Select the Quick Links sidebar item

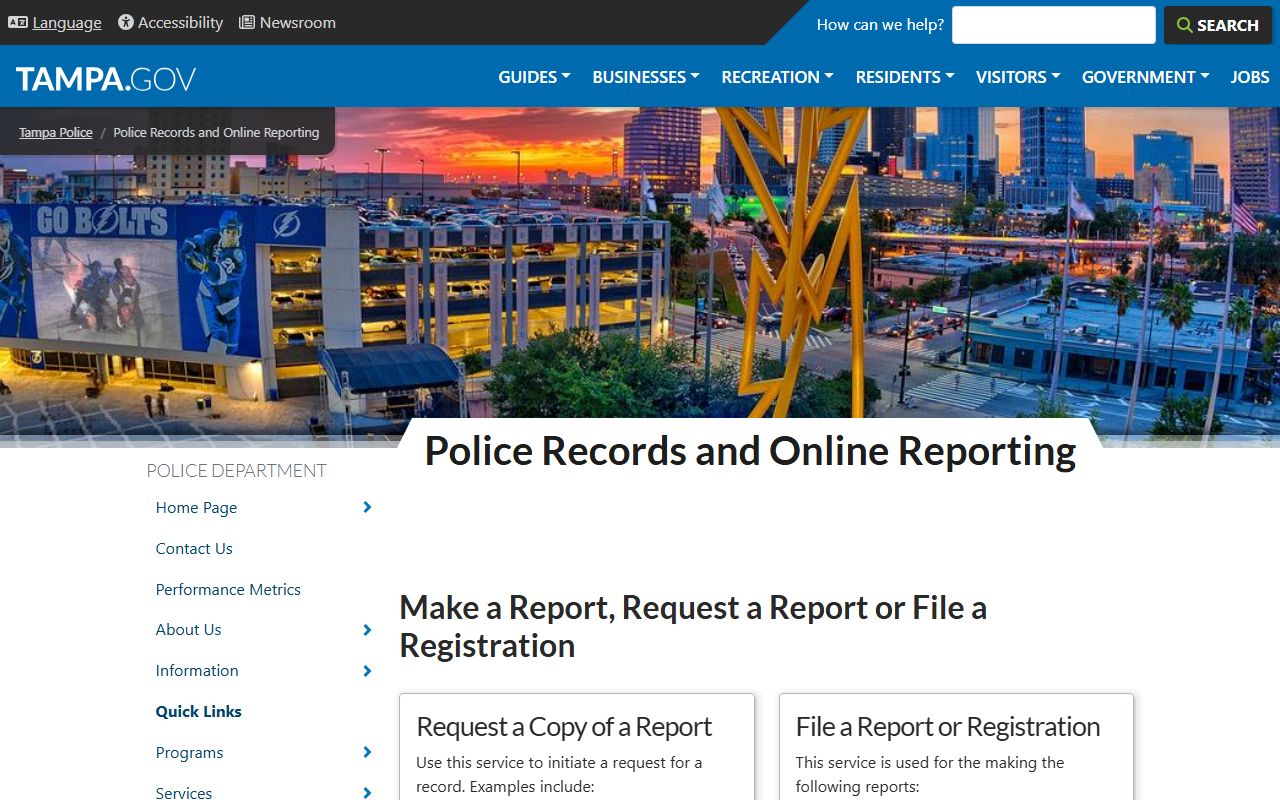coord(198,712)
